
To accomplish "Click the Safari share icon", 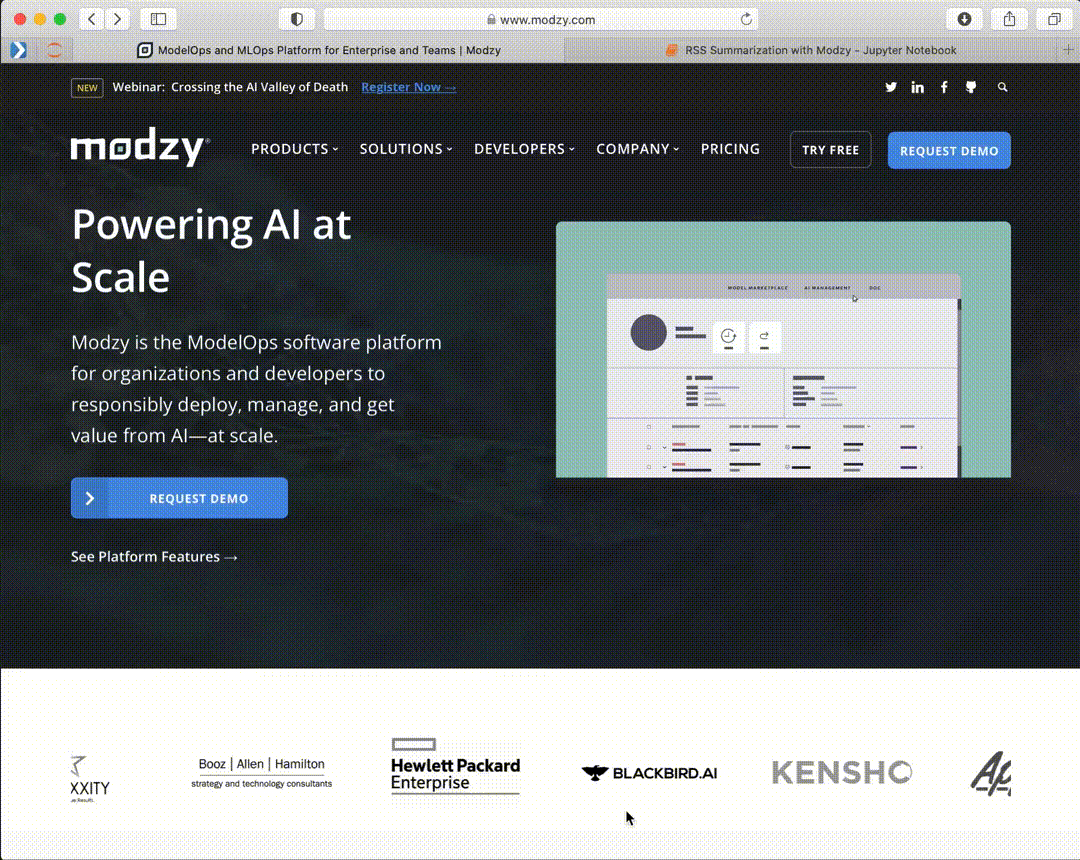I will 1009,19.
